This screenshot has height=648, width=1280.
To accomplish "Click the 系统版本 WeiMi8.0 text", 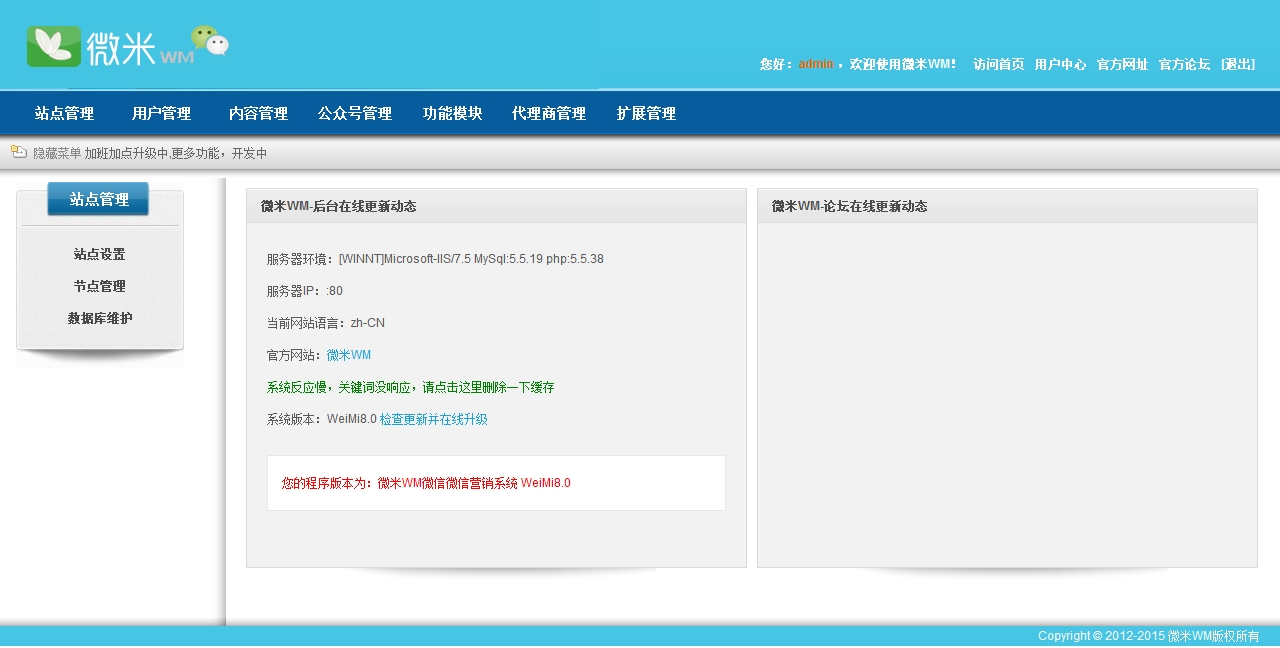I will pos(321,419).
